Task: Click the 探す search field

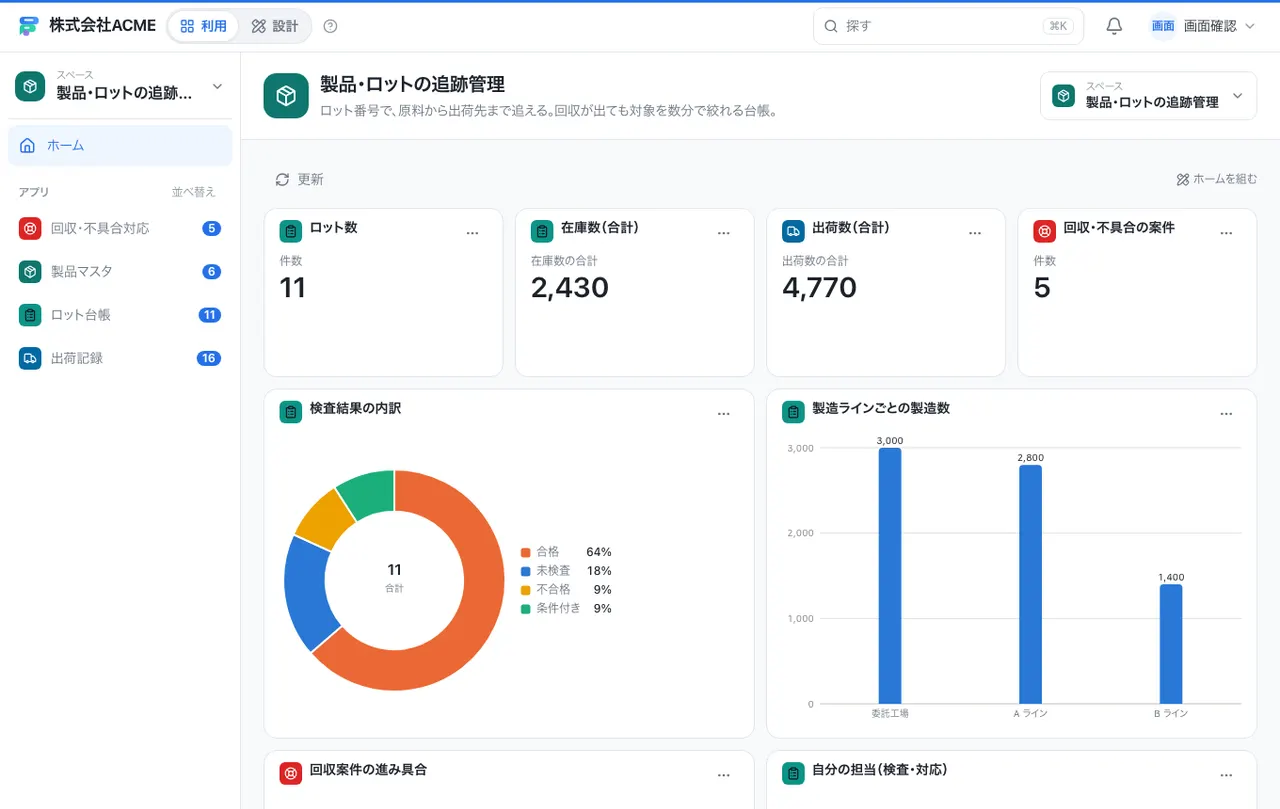Action: [948, 26]
